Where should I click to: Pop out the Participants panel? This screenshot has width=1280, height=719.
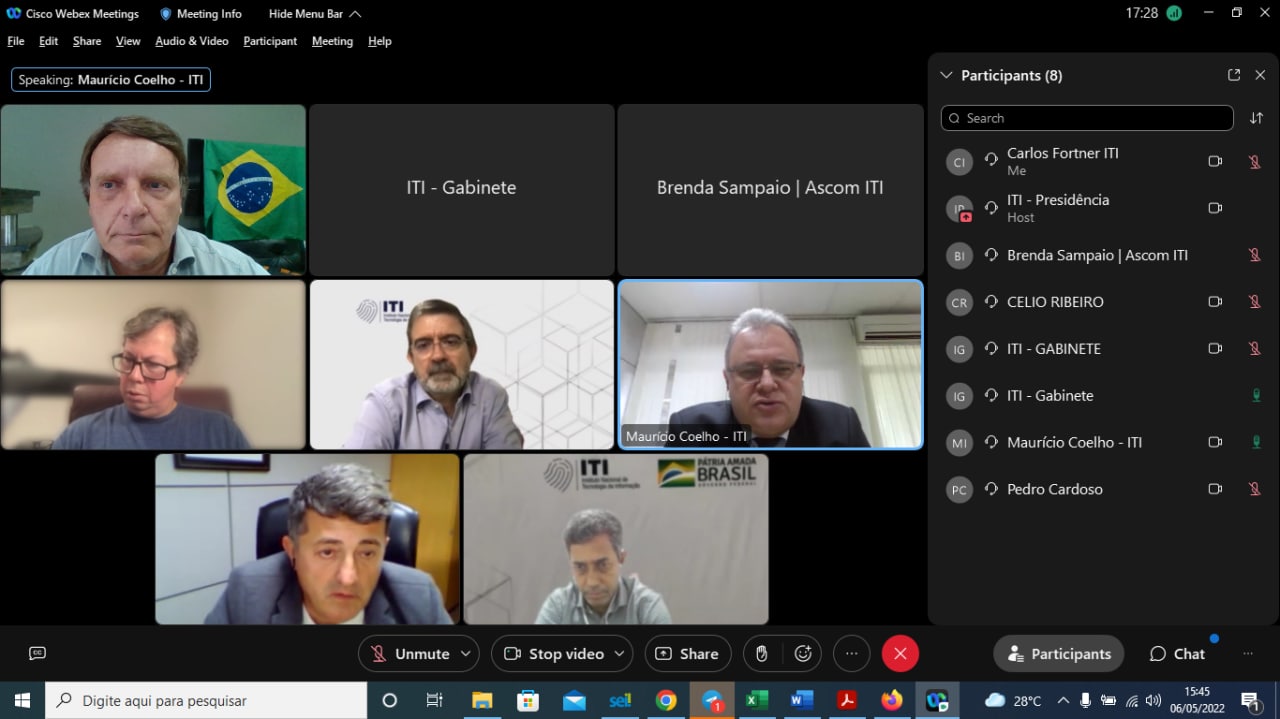coord(1234,75)
